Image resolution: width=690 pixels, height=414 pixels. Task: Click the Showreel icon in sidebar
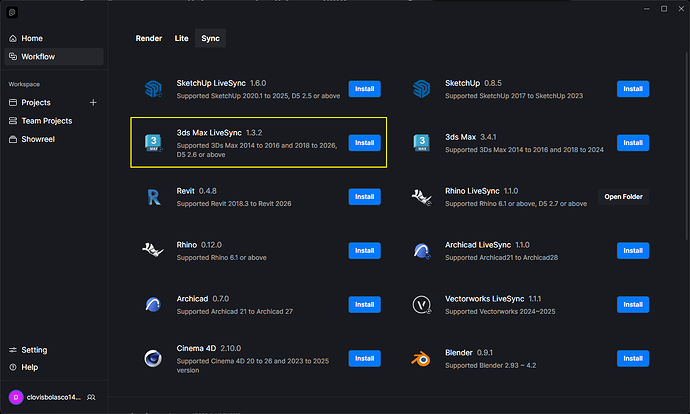13,139
